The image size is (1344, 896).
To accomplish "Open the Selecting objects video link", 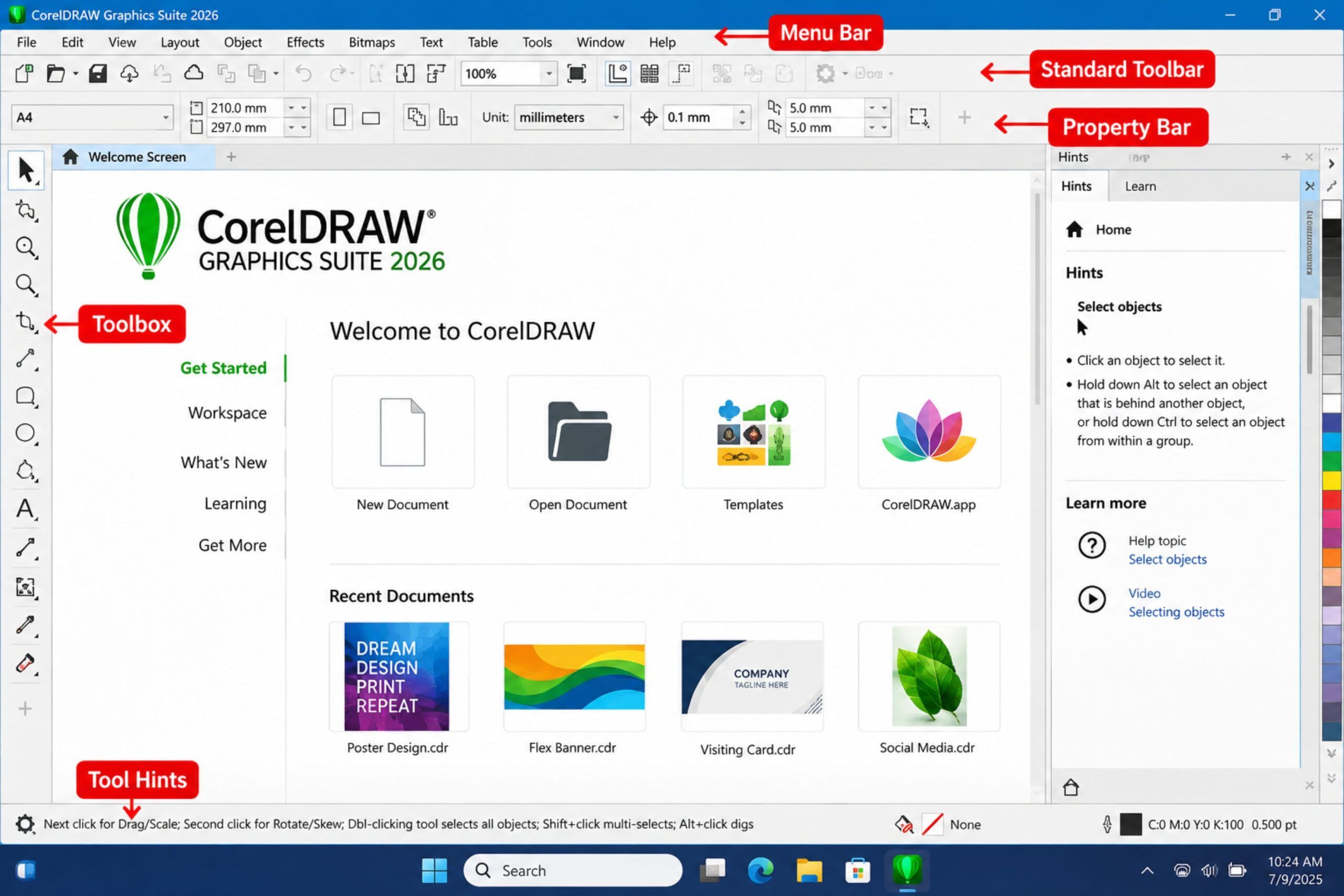I will pyautogui.click(x=1176, y=612).
